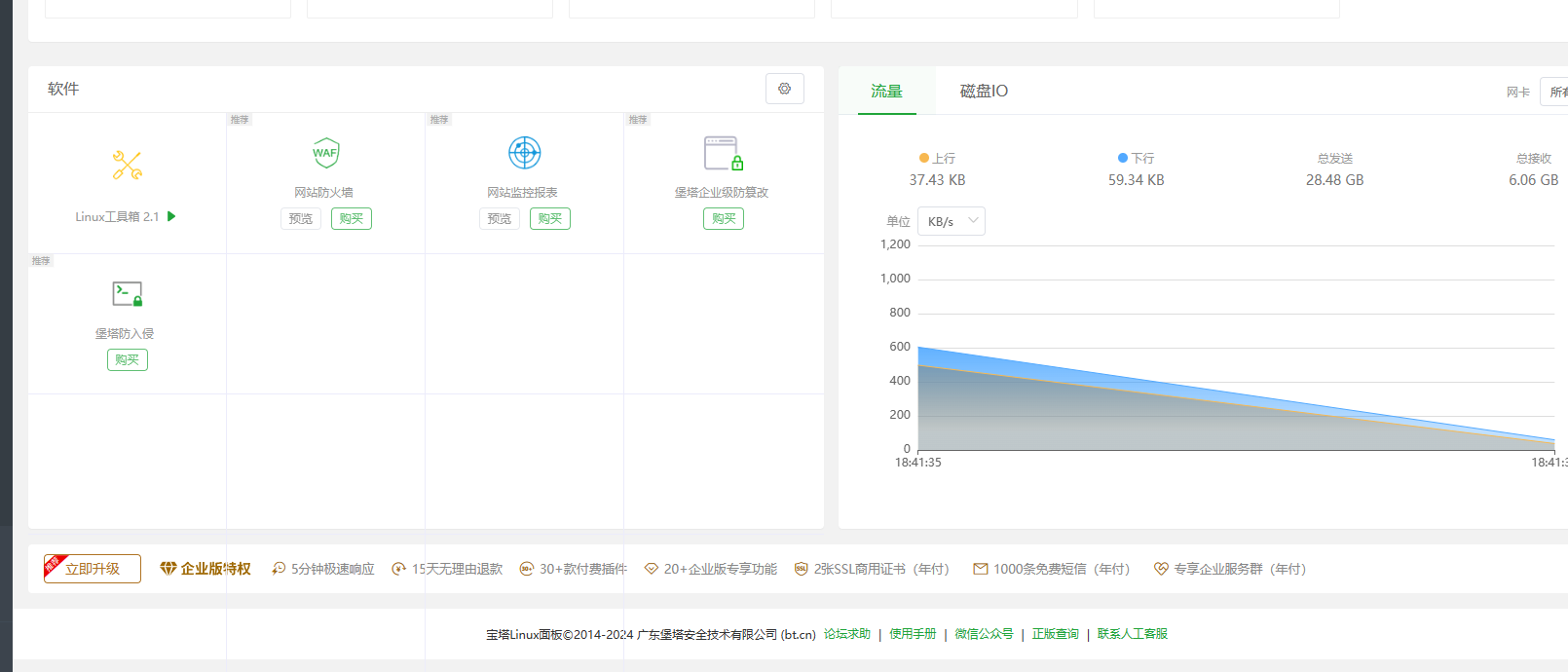Open the 堡塔防入侵 terminal icon

(x=128, y=294)
